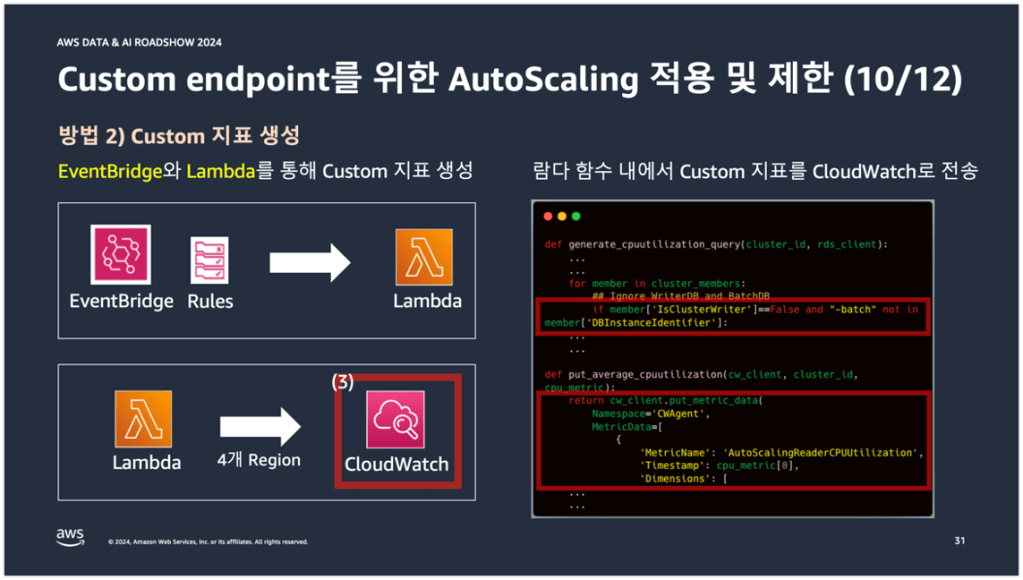Click the Rules checklist icon
The image size is (1023, 580).
coord(210,260)
